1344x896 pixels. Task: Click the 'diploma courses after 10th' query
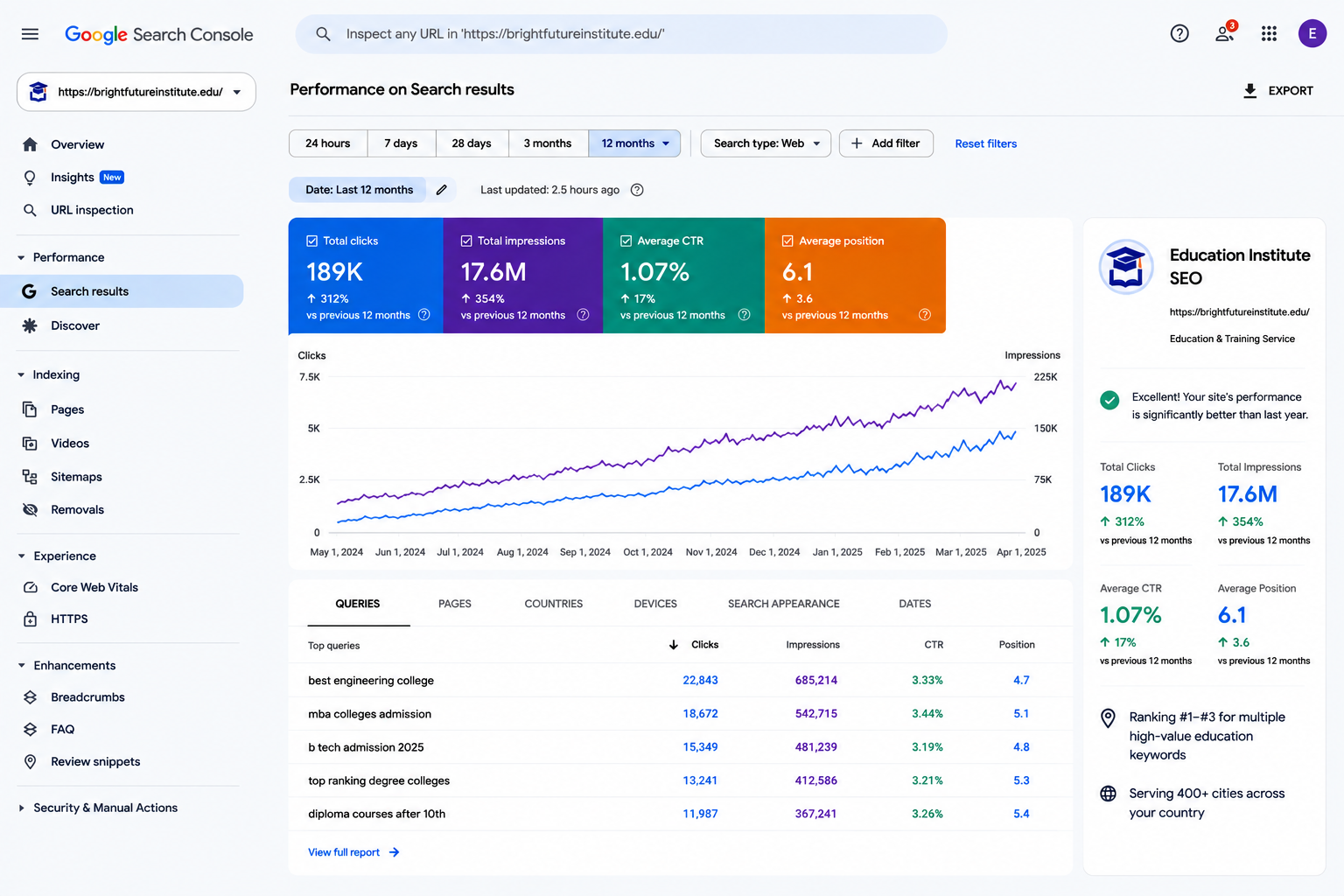point(377,814)
